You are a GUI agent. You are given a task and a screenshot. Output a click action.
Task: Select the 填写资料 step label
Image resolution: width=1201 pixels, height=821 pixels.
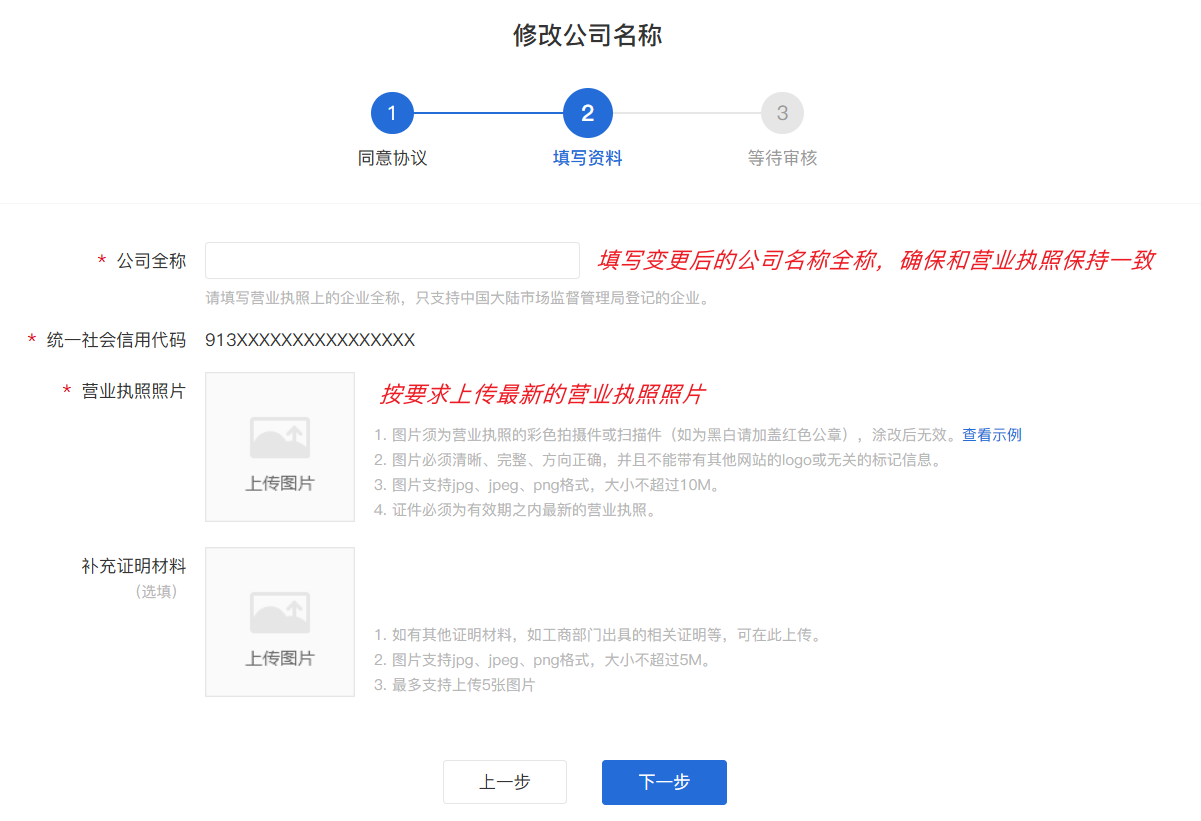tap(587, 158)
